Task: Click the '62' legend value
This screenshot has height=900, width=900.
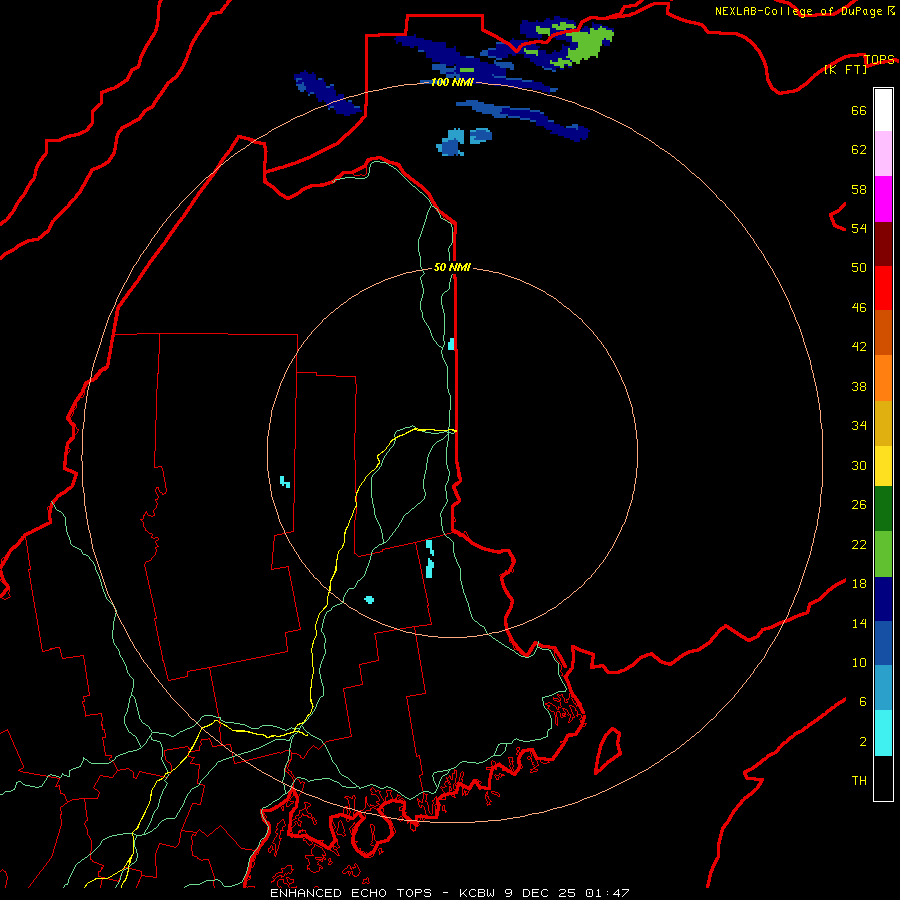Action: tap(859, 150)
